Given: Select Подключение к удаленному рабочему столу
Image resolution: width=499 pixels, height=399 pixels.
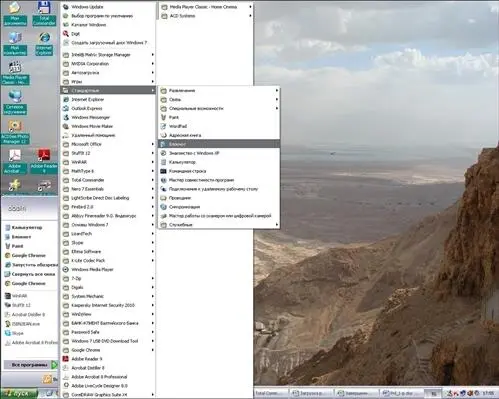Looking at the screenshot, I should [219, 189].
